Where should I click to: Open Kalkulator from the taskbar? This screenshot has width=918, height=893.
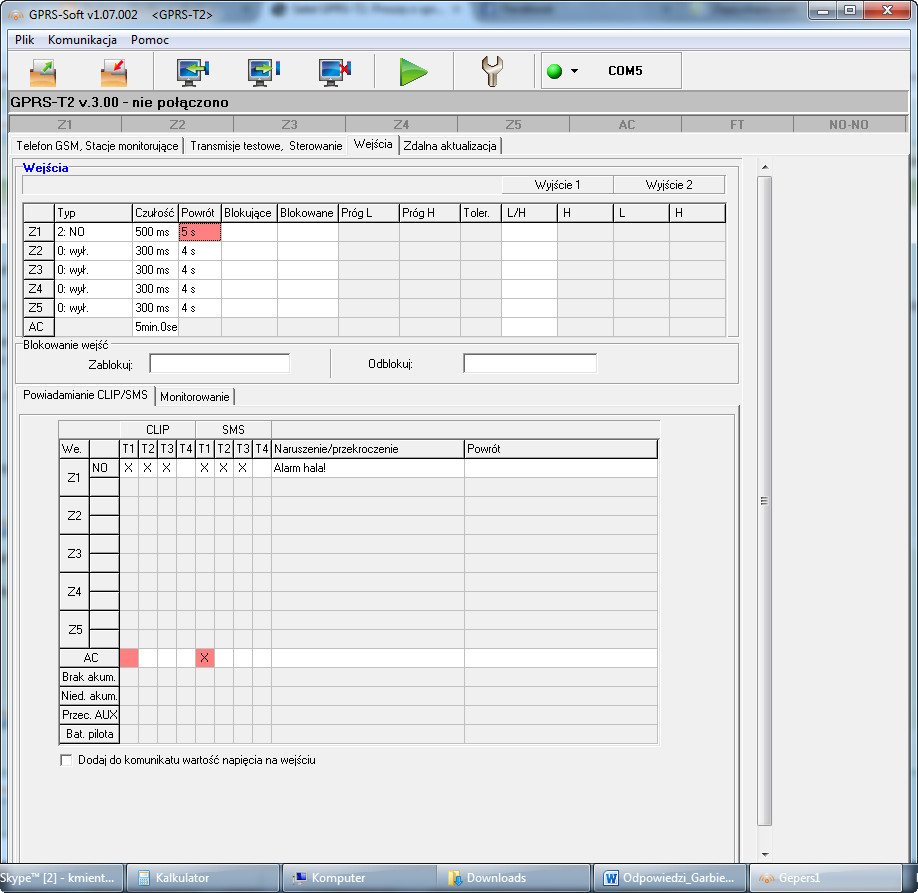tap(203, 878)
